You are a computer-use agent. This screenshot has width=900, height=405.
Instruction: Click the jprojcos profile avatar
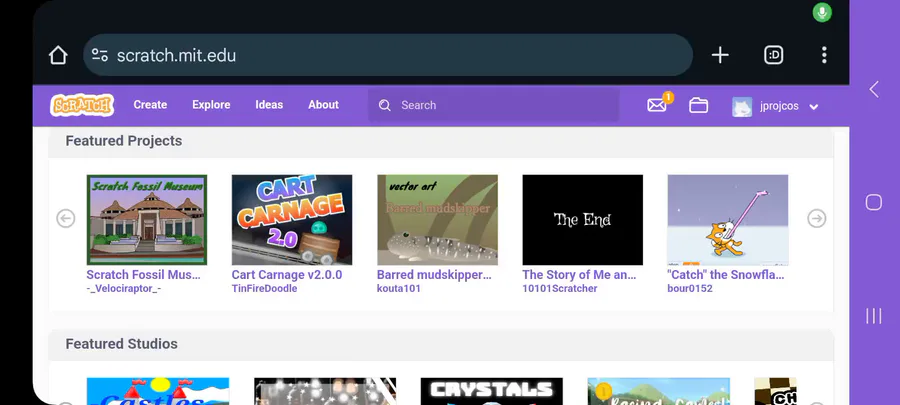742,107
